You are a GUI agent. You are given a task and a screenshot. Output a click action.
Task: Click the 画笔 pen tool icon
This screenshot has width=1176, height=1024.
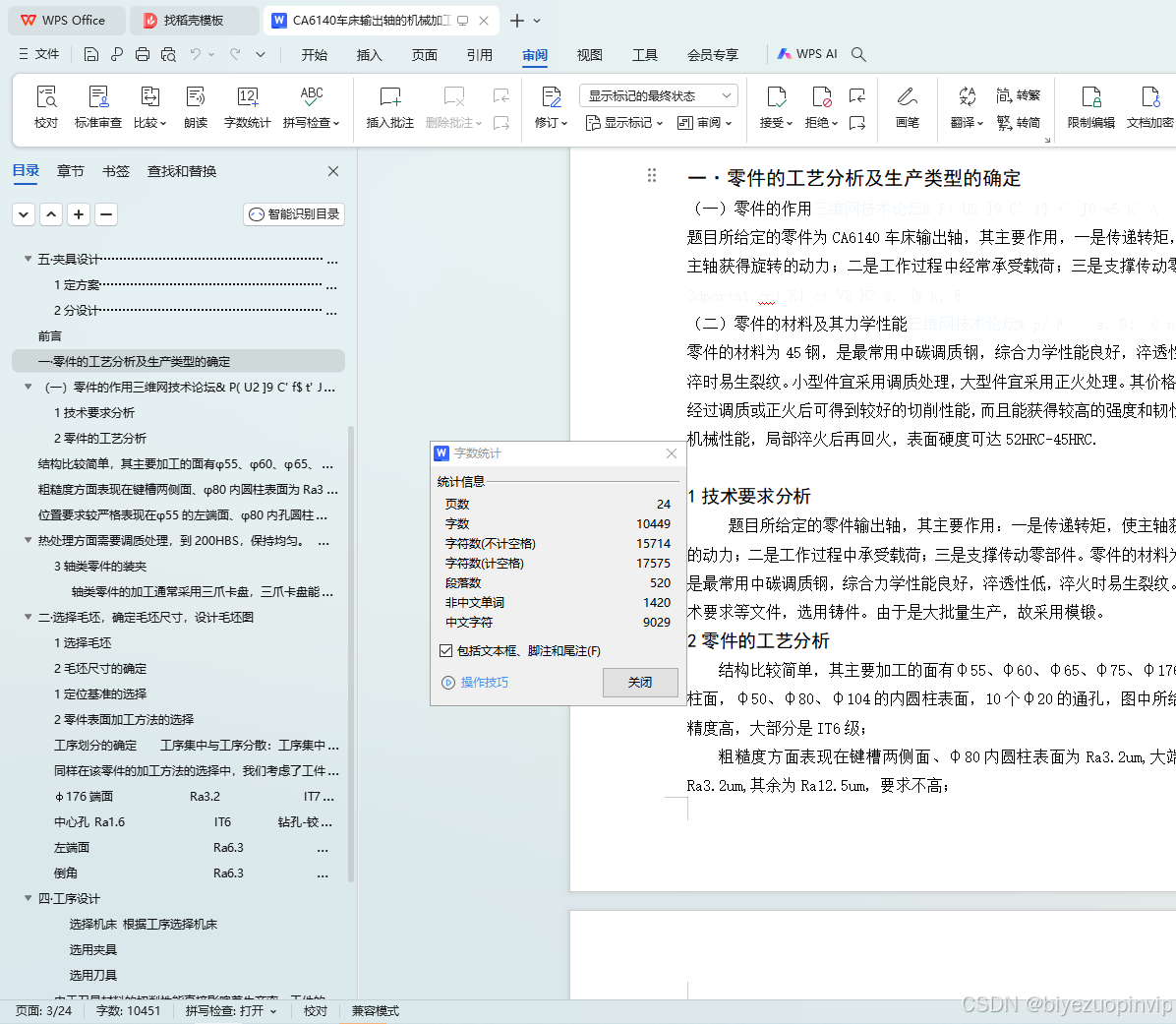907,107
